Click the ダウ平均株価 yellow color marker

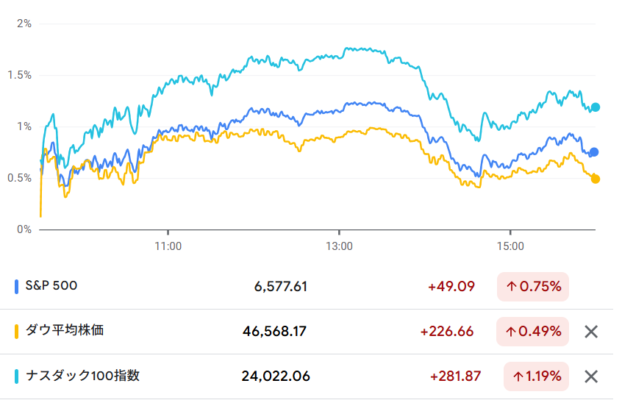17,331
